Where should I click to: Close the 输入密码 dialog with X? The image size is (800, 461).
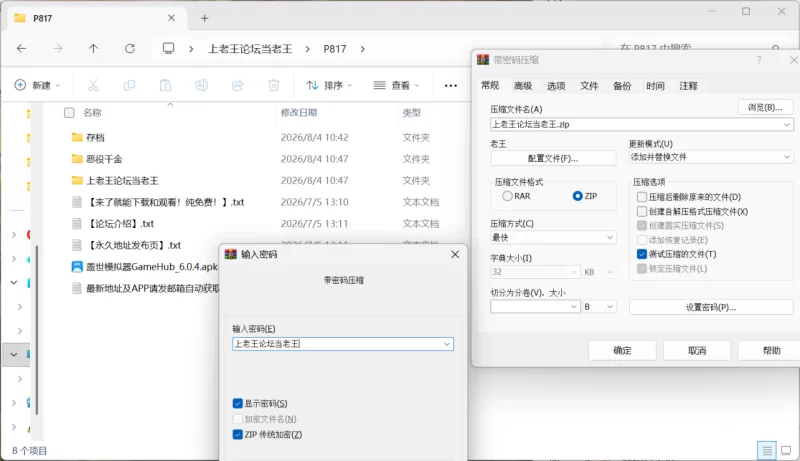(455, 254)
